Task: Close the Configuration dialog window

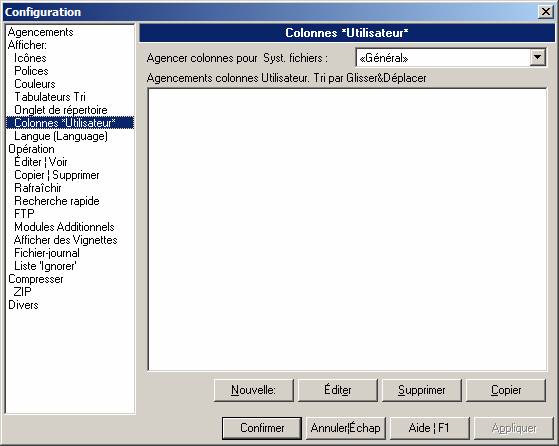Action: pos(545,12)
